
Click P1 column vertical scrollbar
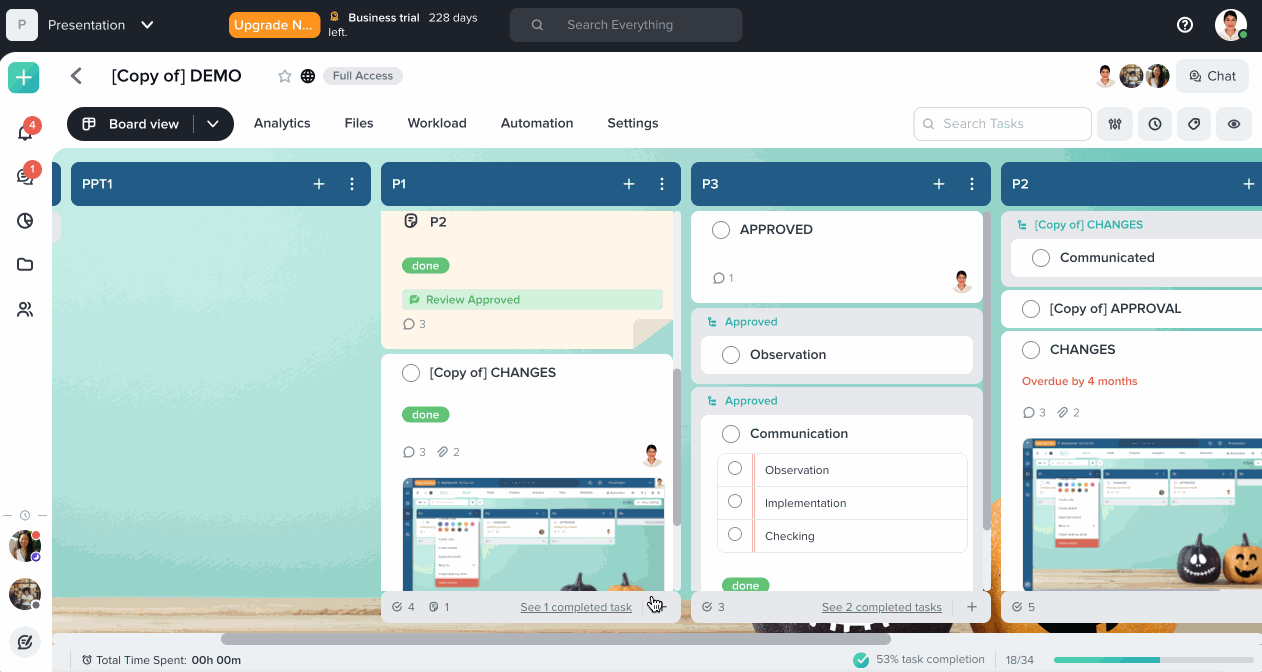point(677,447)
